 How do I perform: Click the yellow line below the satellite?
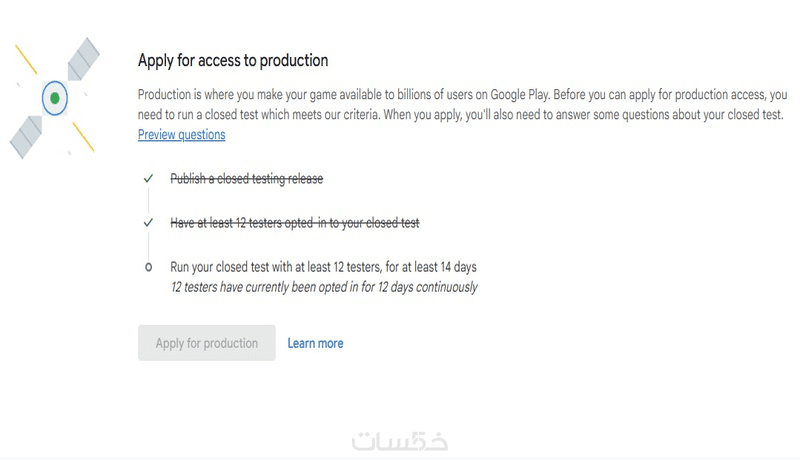click(84, 137)
